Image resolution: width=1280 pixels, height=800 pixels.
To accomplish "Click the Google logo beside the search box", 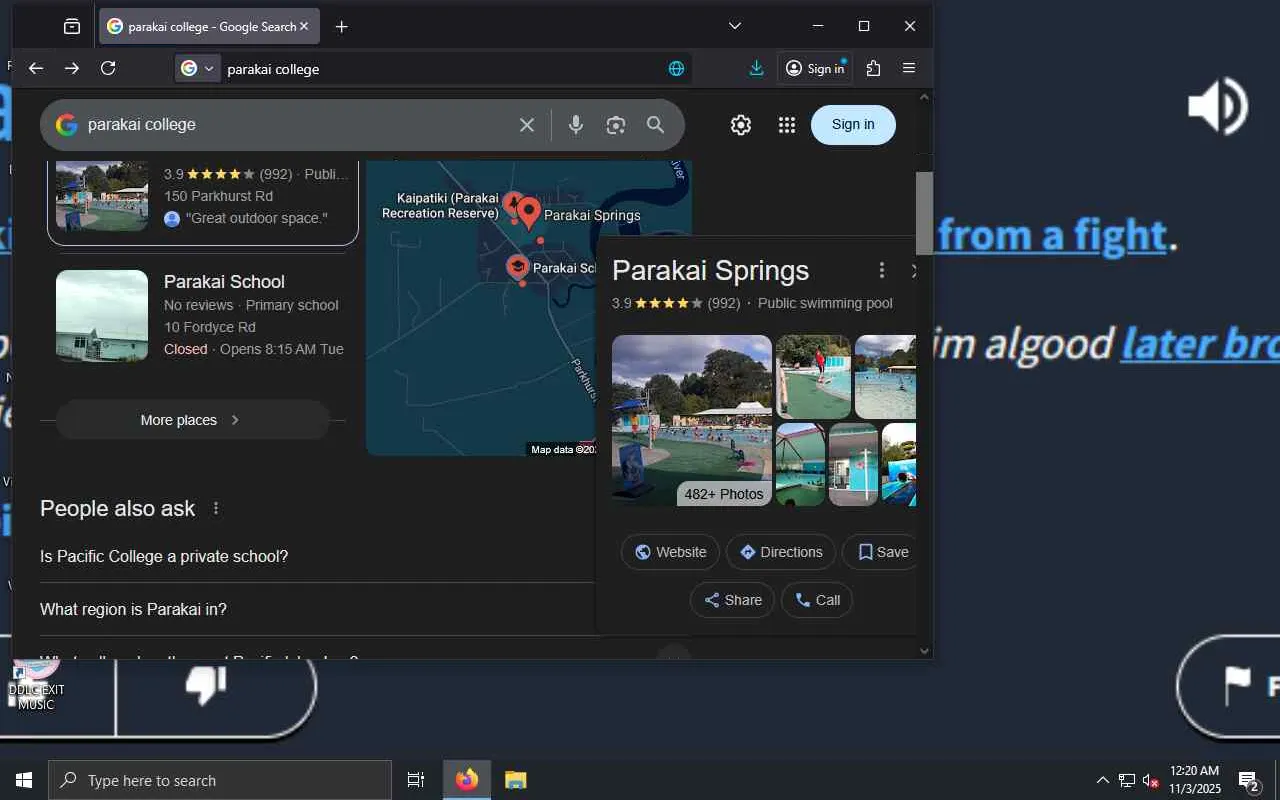I will pyautogui.click(x=67, y=125).
